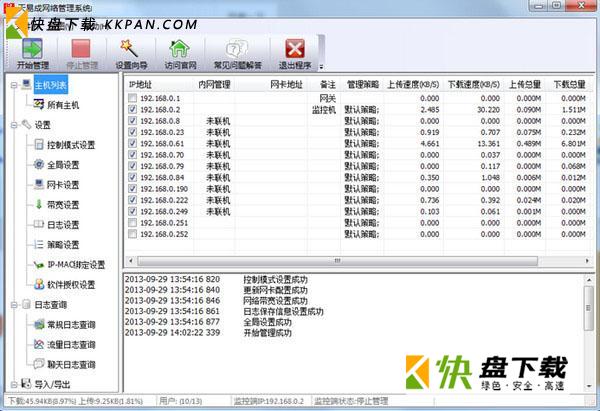This screenshot has width=600, height=411.
Task: Collapse the 导入/导出 tree node
Action: coord(14,384)
